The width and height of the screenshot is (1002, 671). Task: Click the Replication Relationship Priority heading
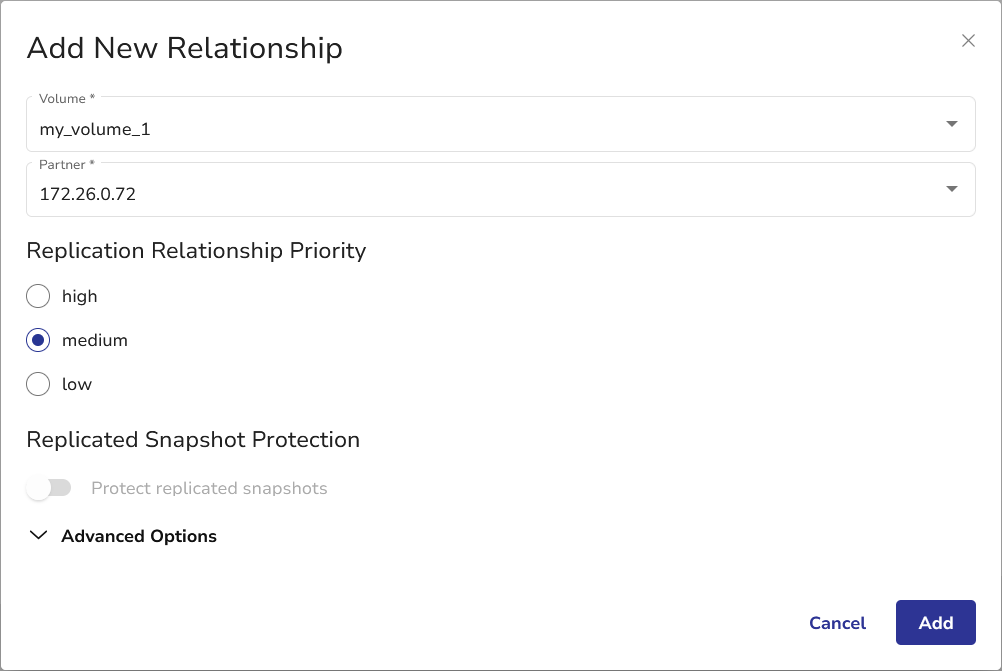coord(196,250)
